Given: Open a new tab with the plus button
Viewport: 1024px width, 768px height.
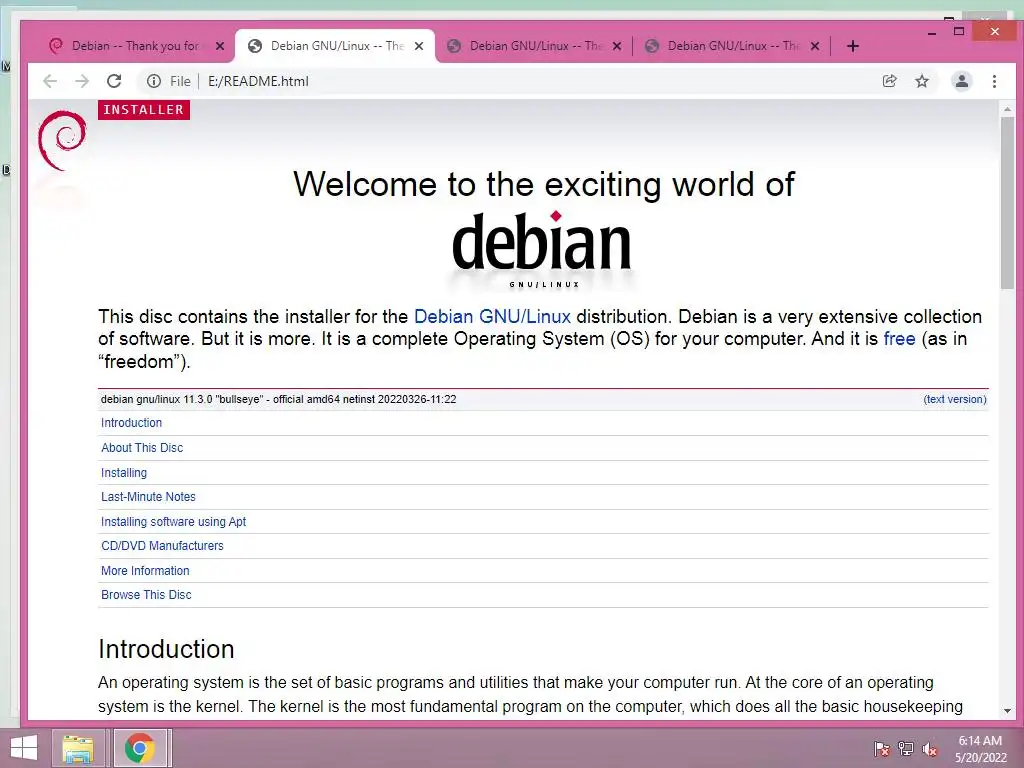Looking at the screenshot, I should 852,46.
